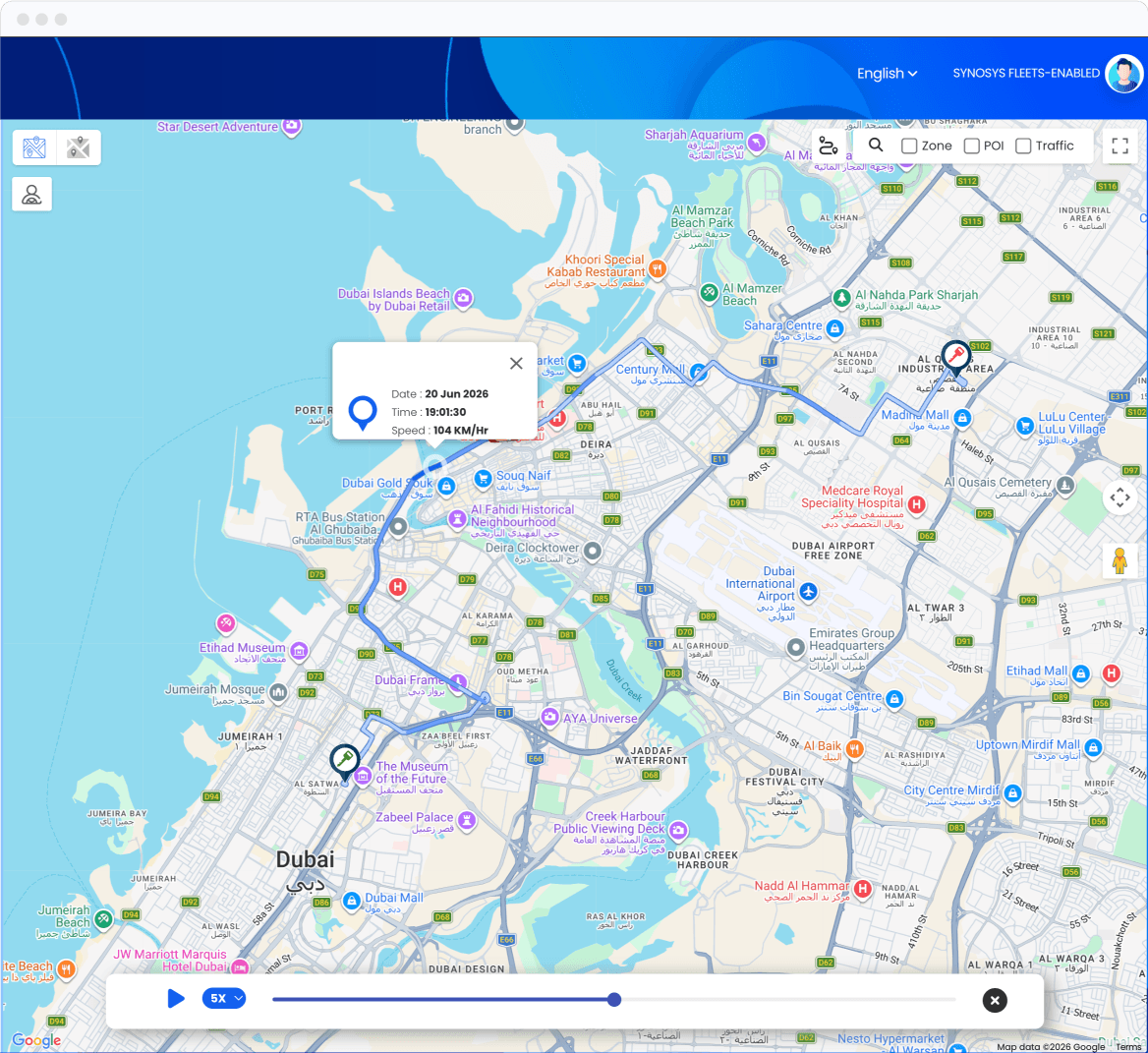Select Souq Naif shopping pin

coord(484,478)
